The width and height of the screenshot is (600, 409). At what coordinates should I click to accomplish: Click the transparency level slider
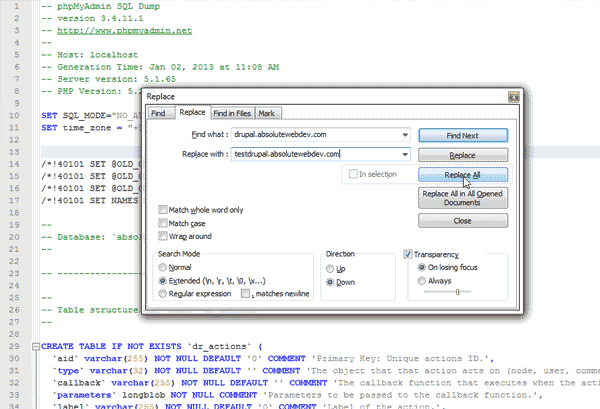pyautogui.click(x=458, y=293)
